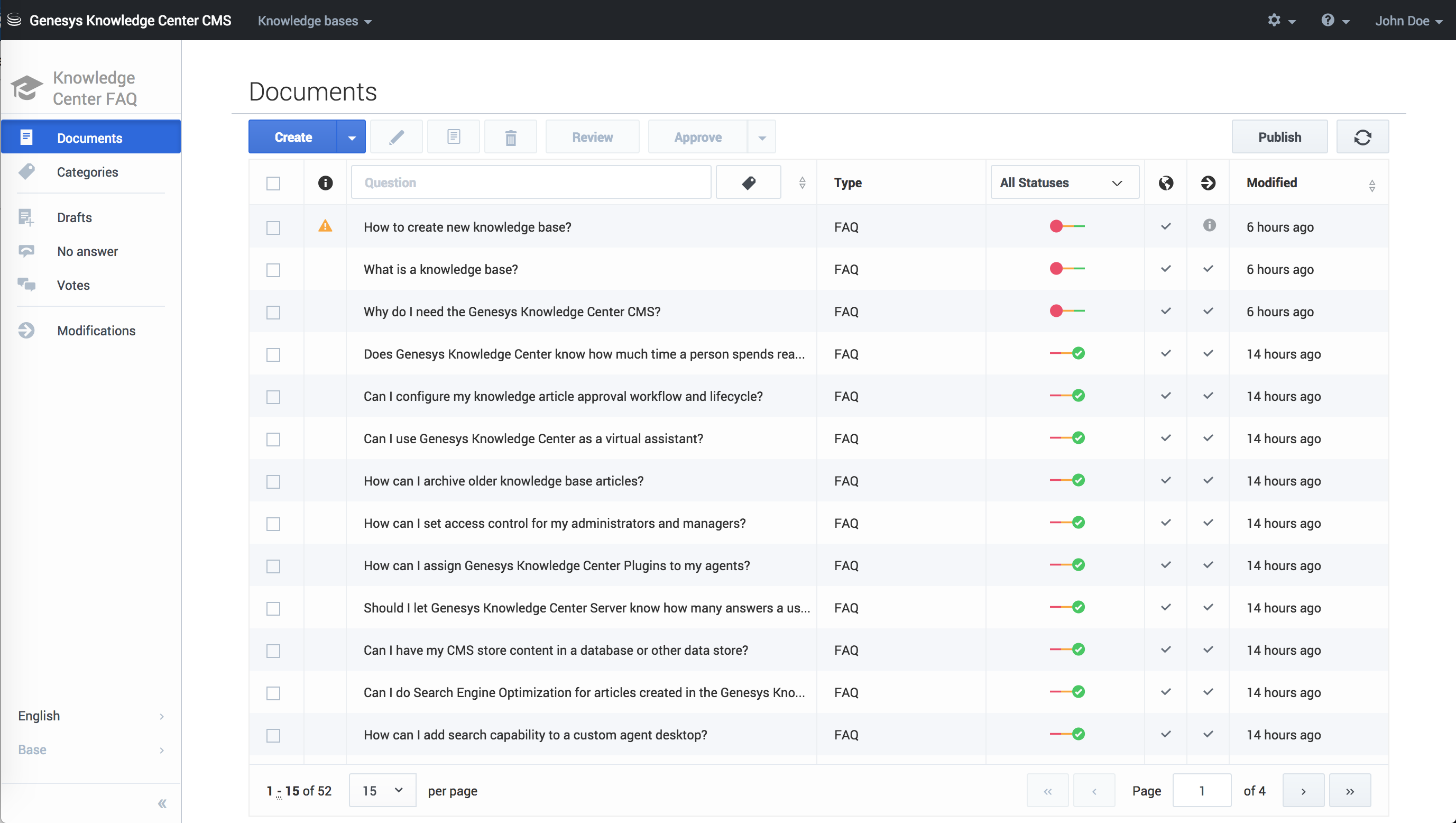Tick the checkbox for "What is a knowledge base?"

[x=273, y=270]
